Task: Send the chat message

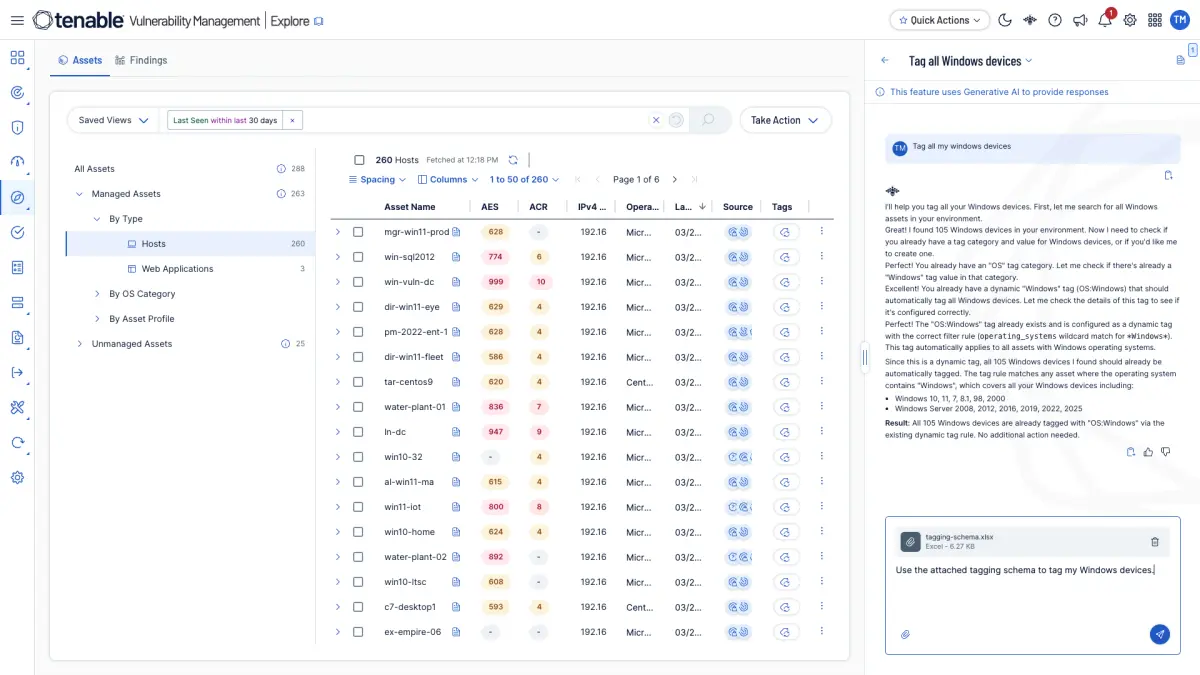Action: [x=1159, y=634]
